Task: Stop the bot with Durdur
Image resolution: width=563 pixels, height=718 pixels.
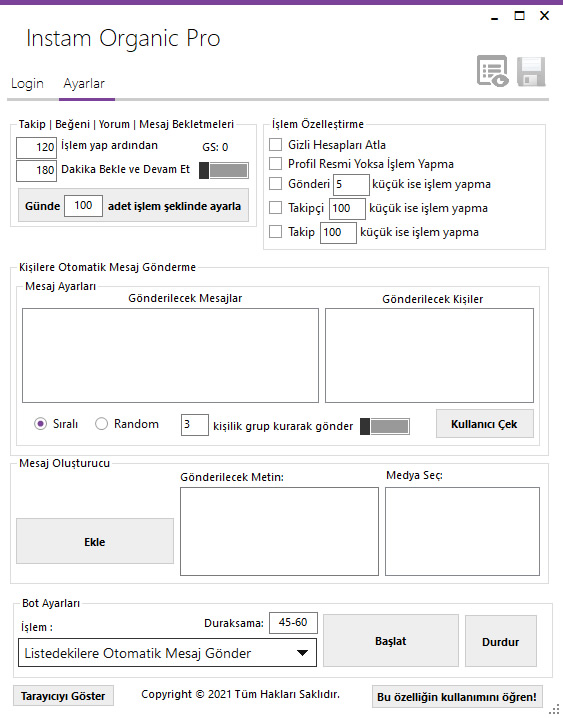Action: tap(501, 642)
